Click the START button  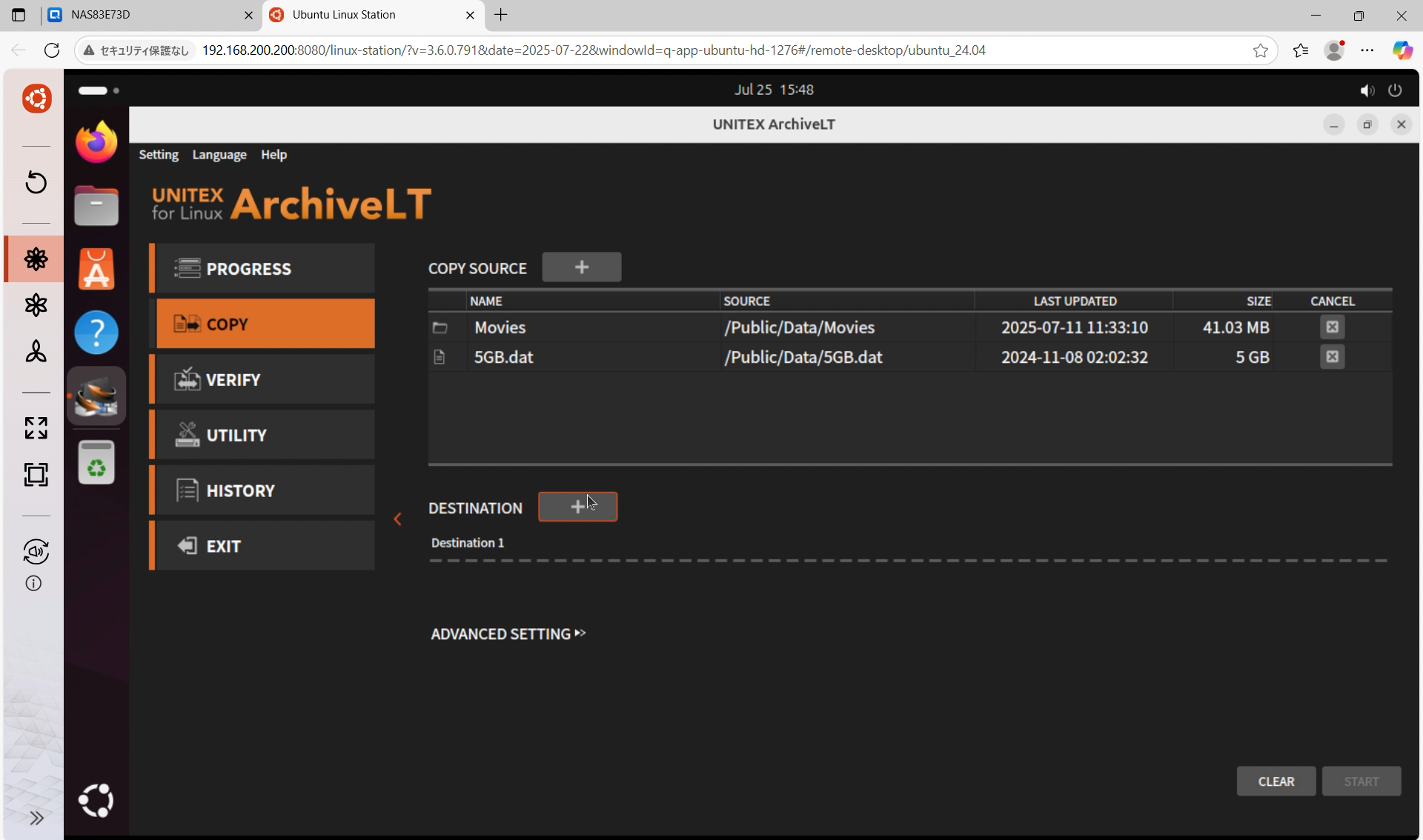1361,781
